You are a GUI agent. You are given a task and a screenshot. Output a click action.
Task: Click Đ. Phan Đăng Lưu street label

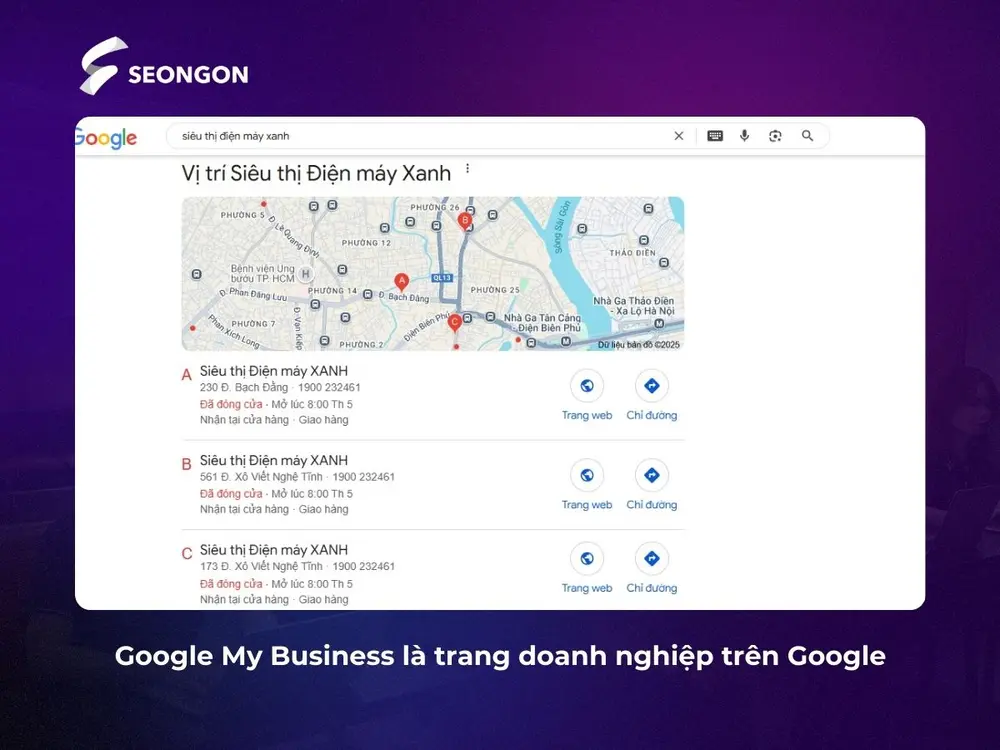coord(253,294)
